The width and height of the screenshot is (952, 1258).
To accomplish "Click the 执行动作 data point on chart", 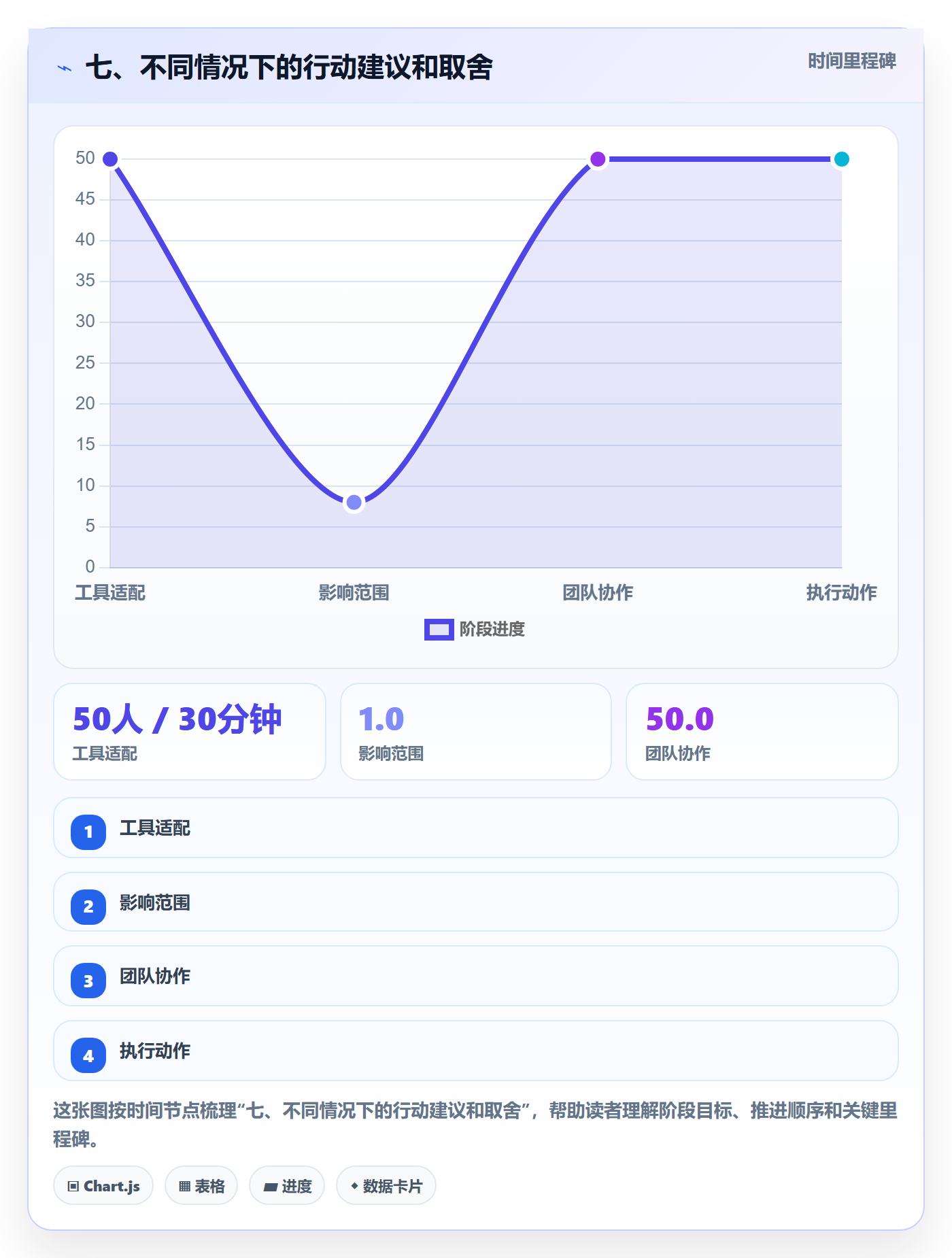I will [841, 159].
